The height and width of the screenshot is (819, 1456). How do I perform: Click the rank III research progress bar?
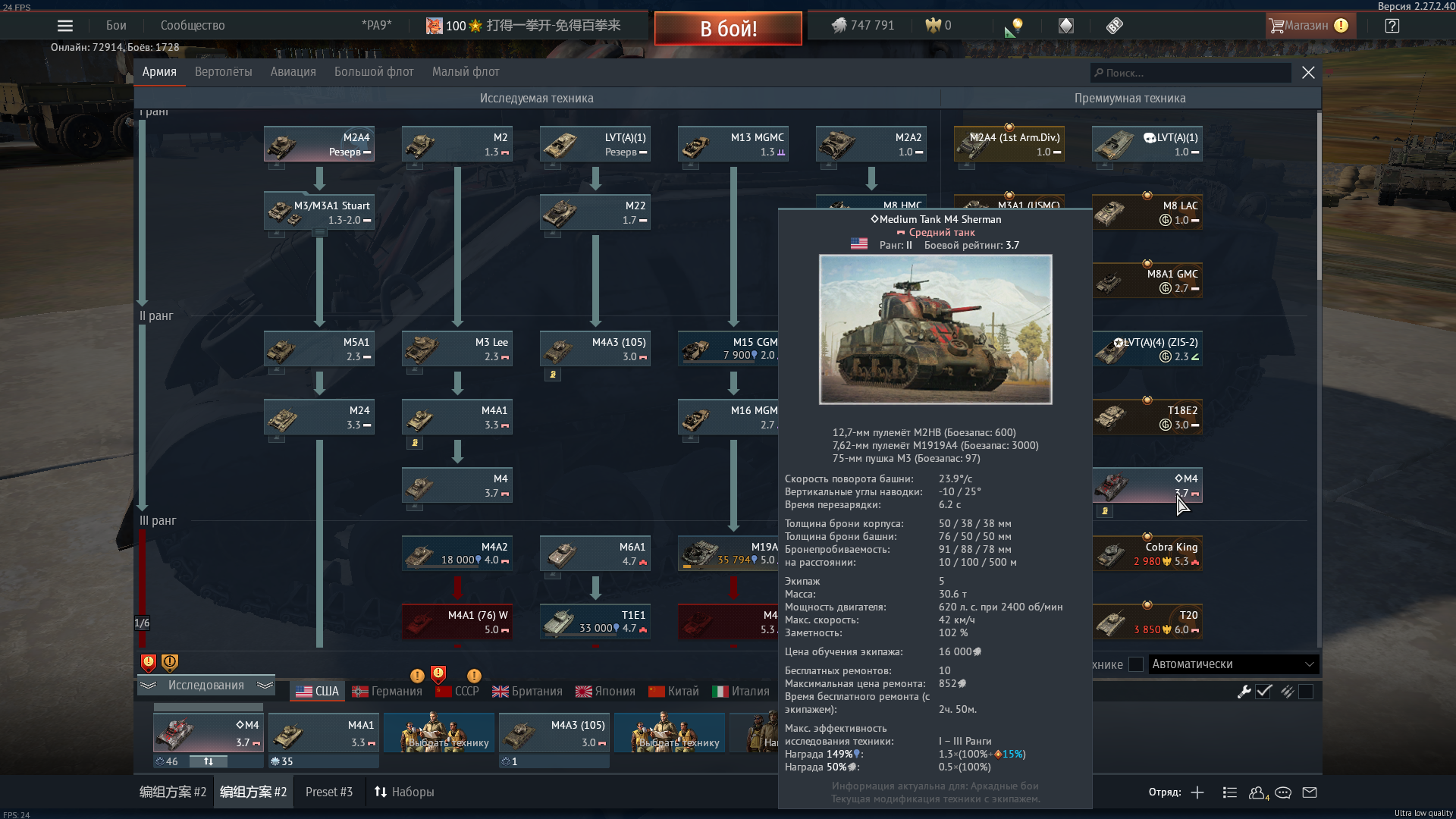pyautogui.click(x=142, y=588)
